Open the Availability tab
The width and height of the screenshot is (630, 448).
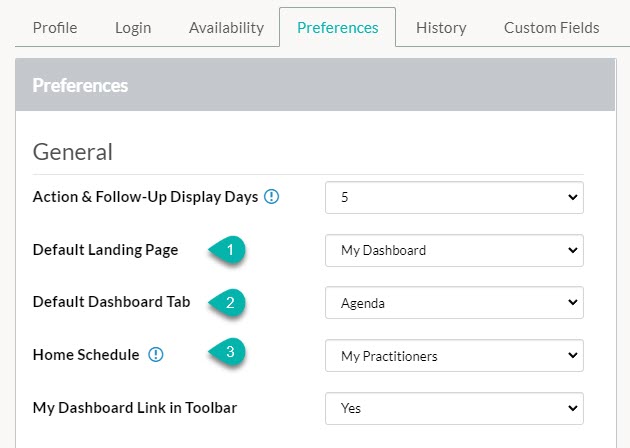coord(226,28)
